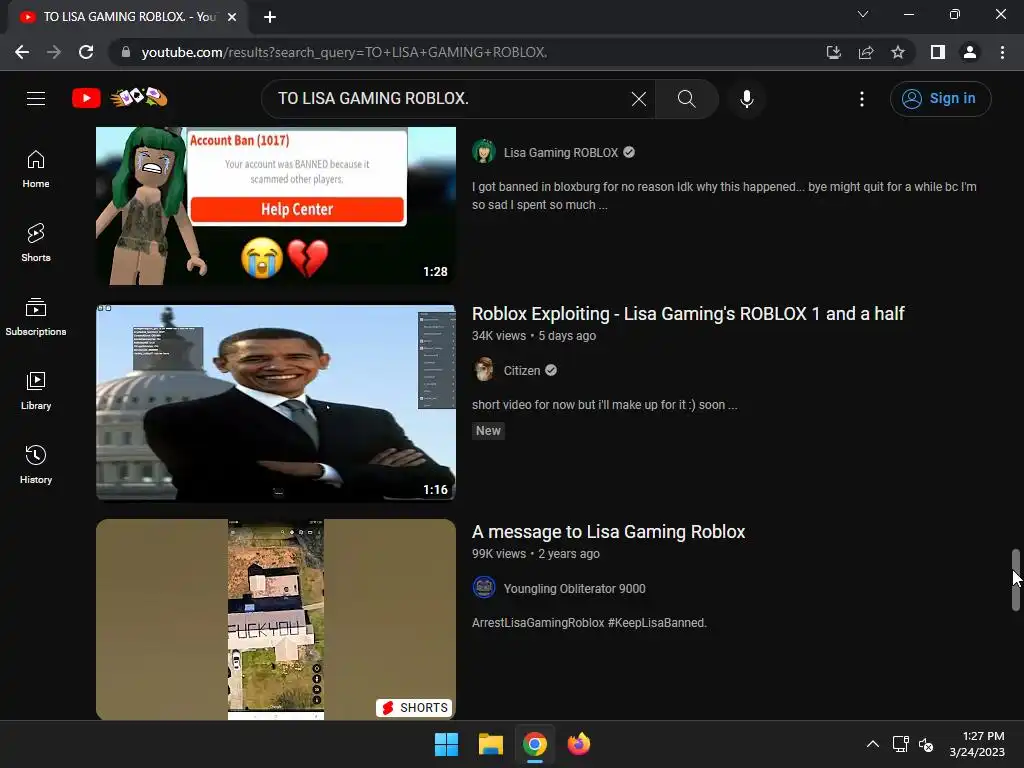Open File Explorer from the taskbar

490,744
